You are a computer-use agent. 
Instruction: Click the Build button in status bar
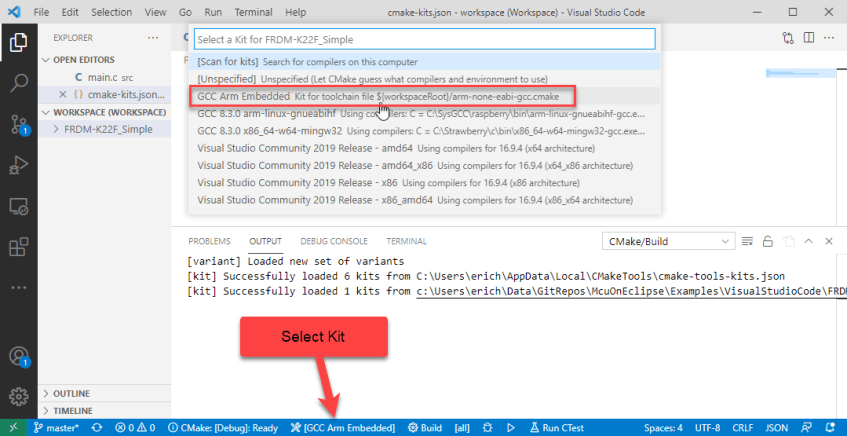(424, 428)
